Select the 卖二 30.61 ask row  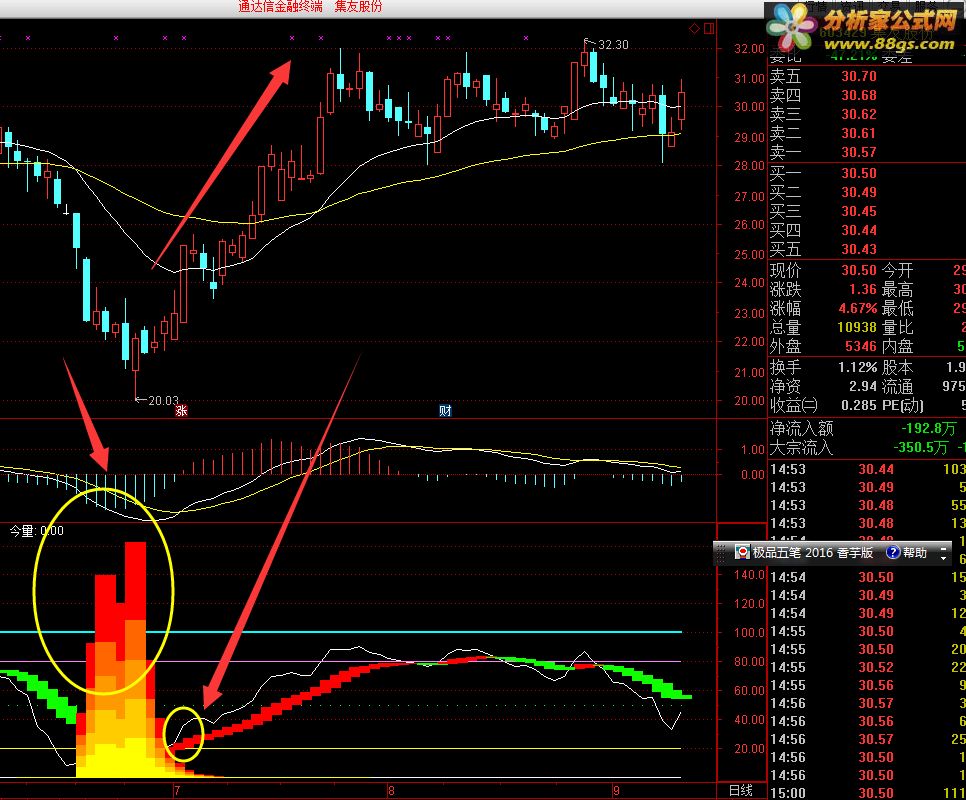[x=867, y=134]
